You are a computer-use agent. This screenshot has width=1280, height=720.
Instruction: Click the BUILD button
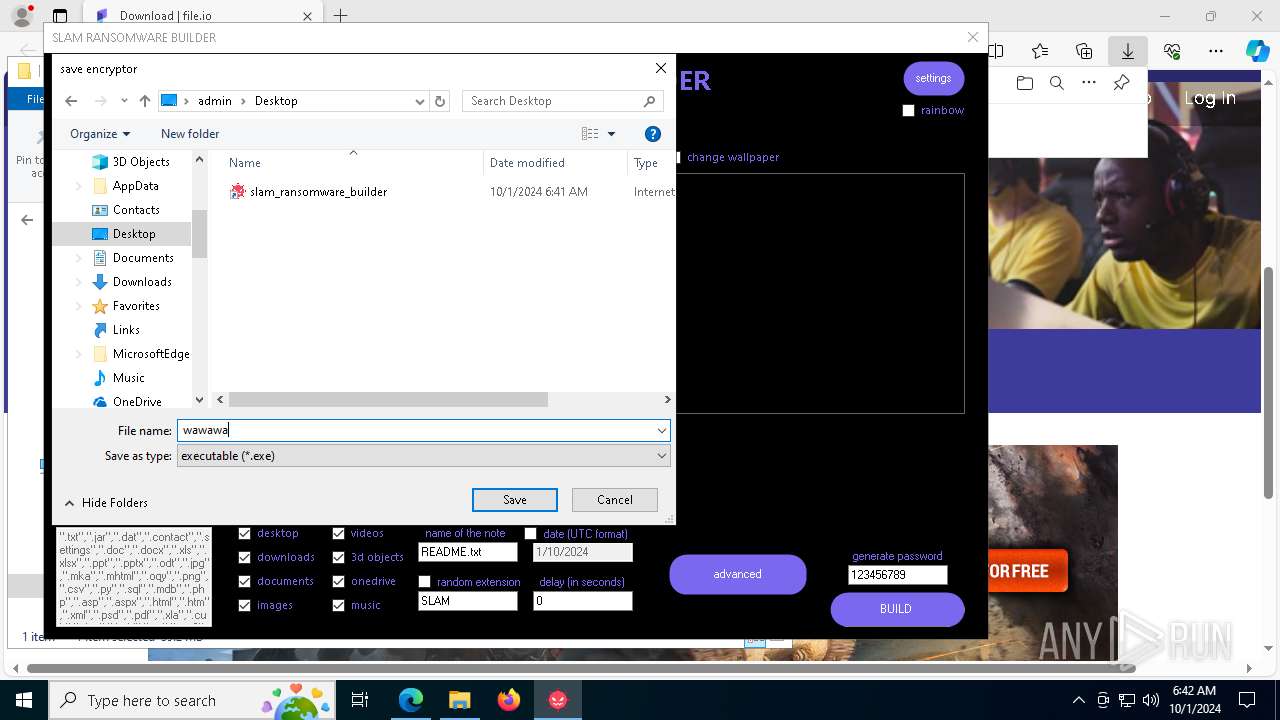coord(897,609)
